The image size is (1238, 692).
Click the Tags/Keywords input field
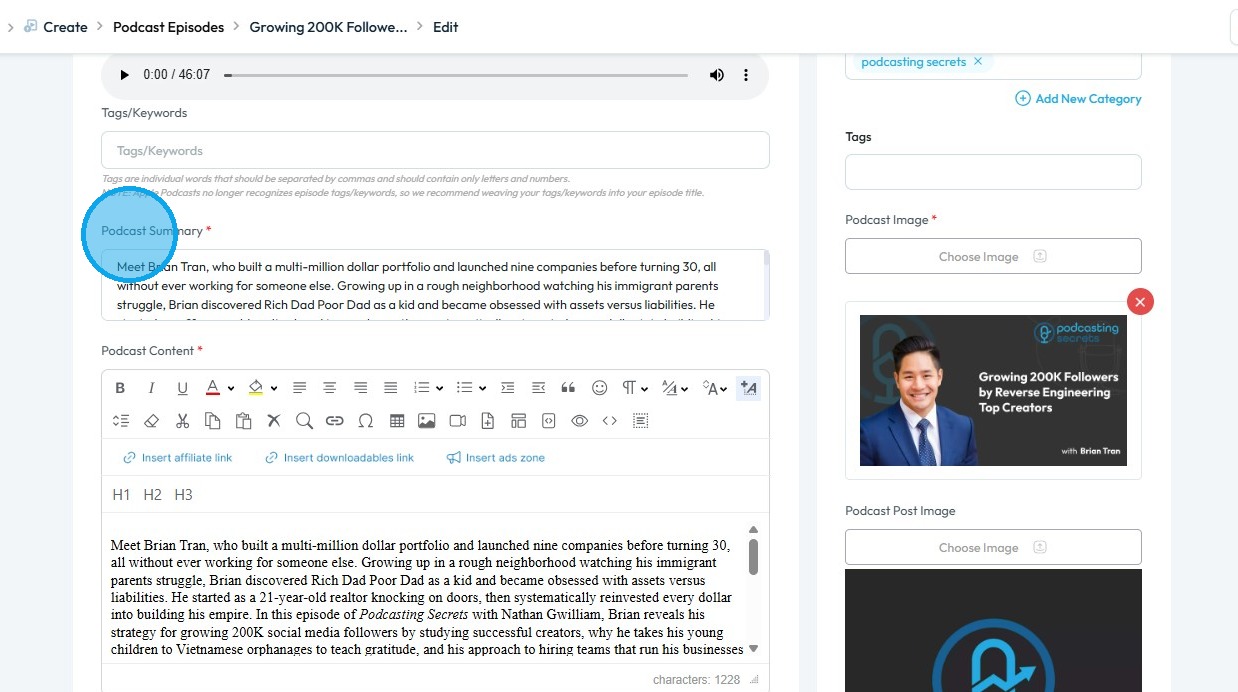tap(435, 150)
